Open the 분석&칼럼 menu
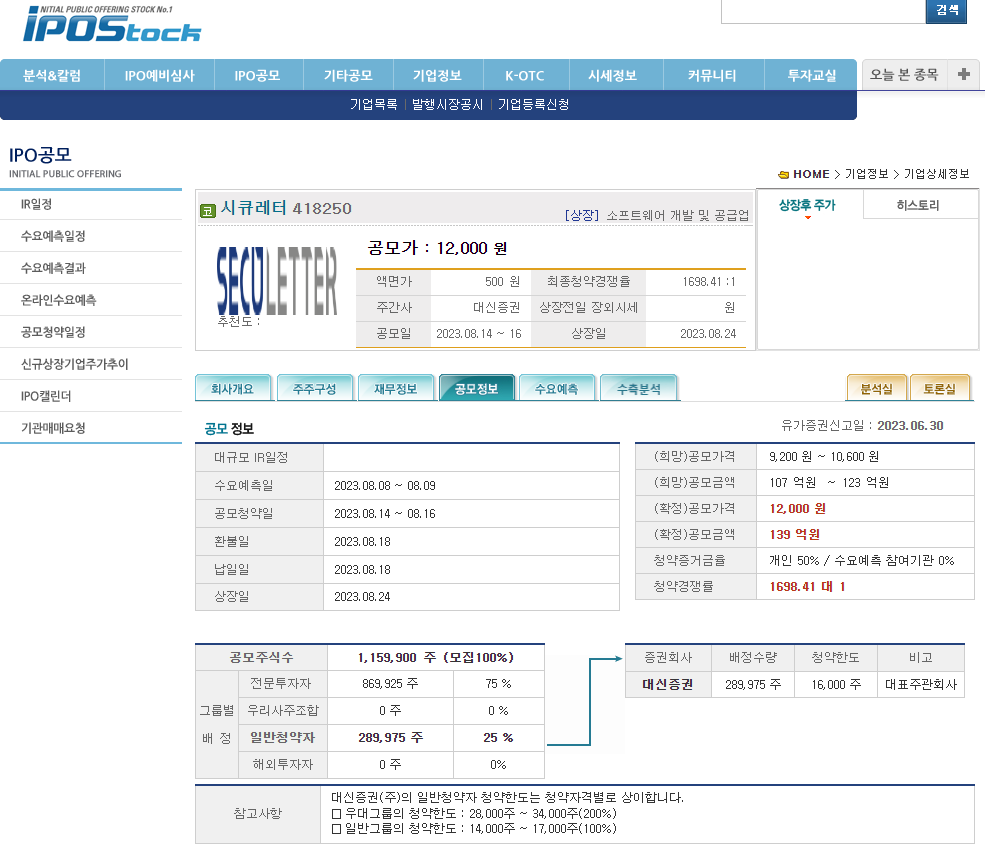985x851 pixels. [52, 75]
